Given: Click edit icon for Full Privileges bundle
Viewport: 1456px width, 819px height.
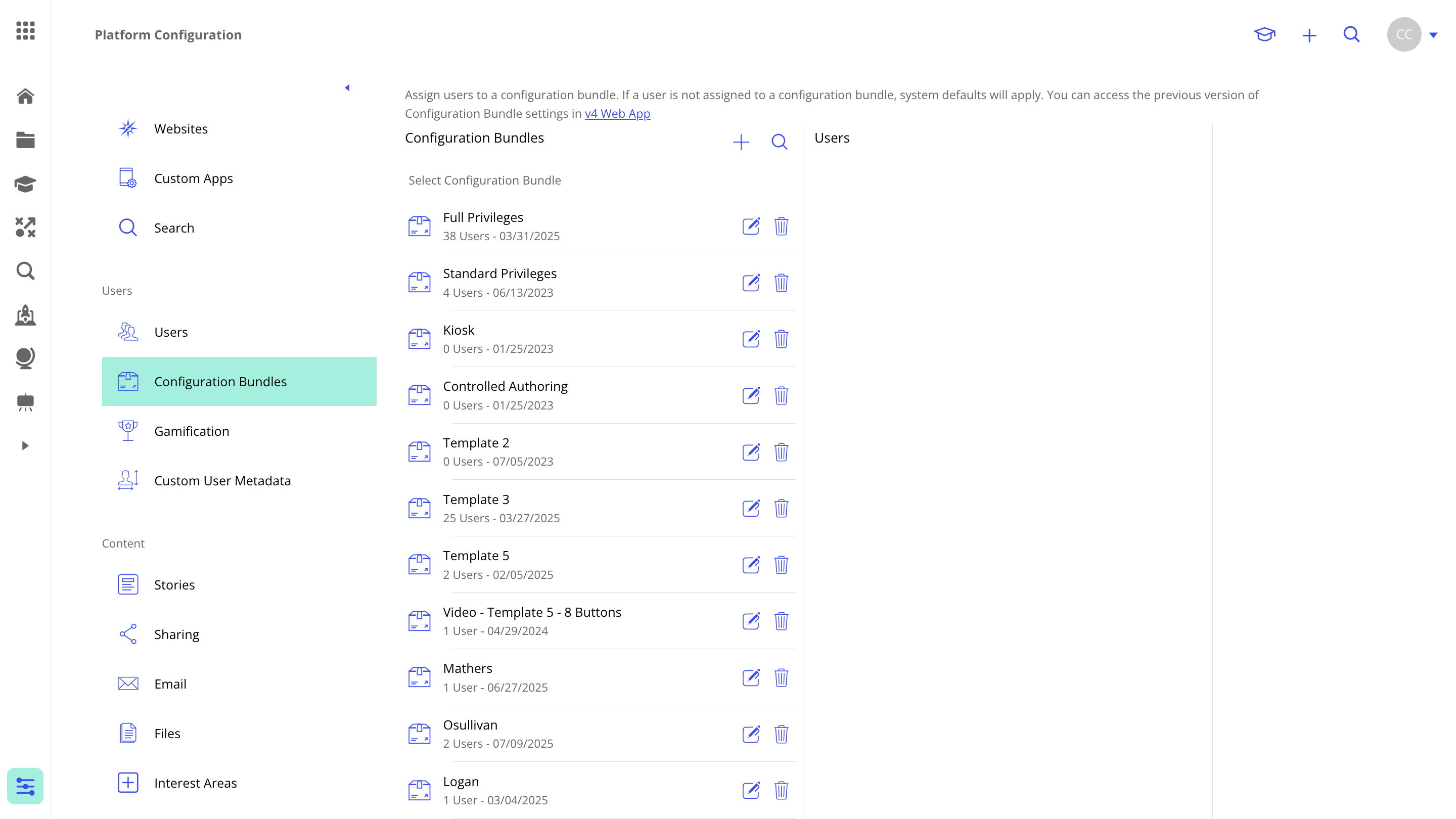Looking at the screenshot, I should coord(751,226).
